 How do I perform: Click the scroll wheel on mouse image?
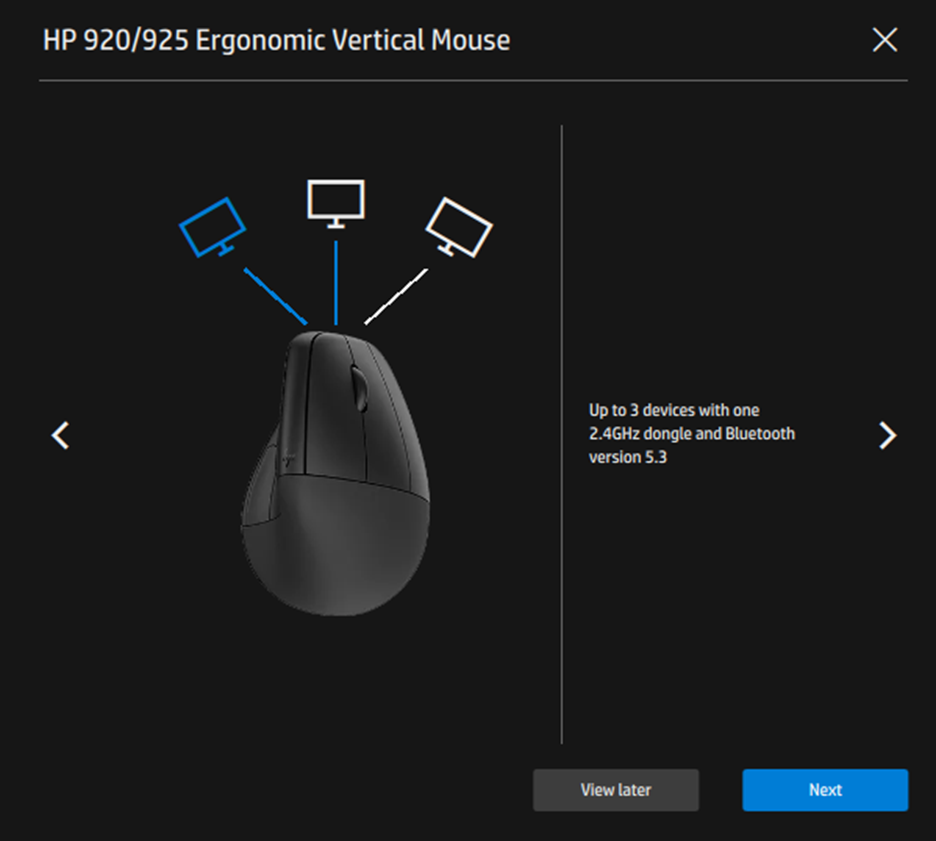click(359, 389)
